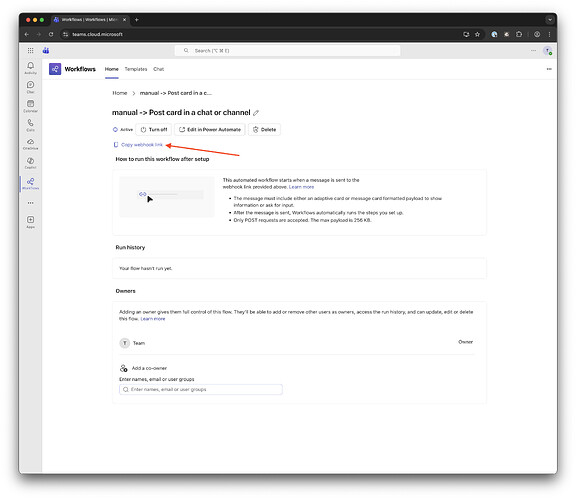Click the purple Workflows app icon
This screenshot has height=499, width=576.
click(x=55, y=69)
